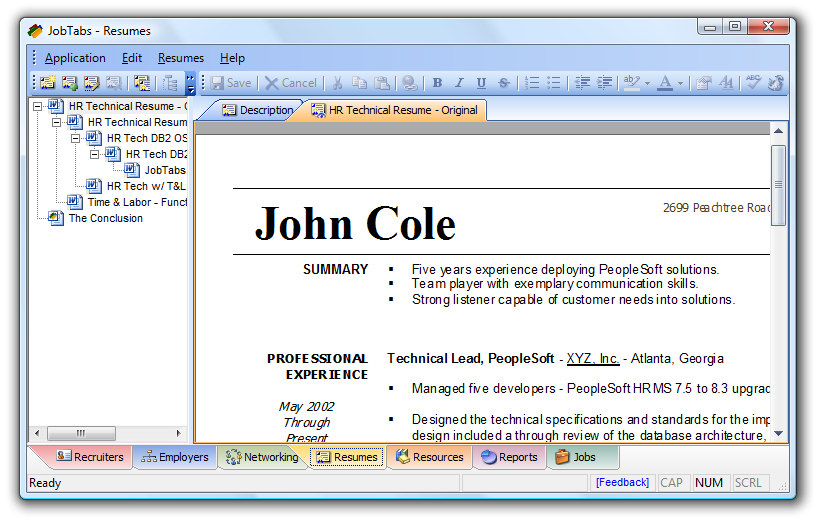The width and height of the screenshot is (822, 524).
Task: Select the HR Tech w/ T&L tree item
Action: [x=146, y=186]
